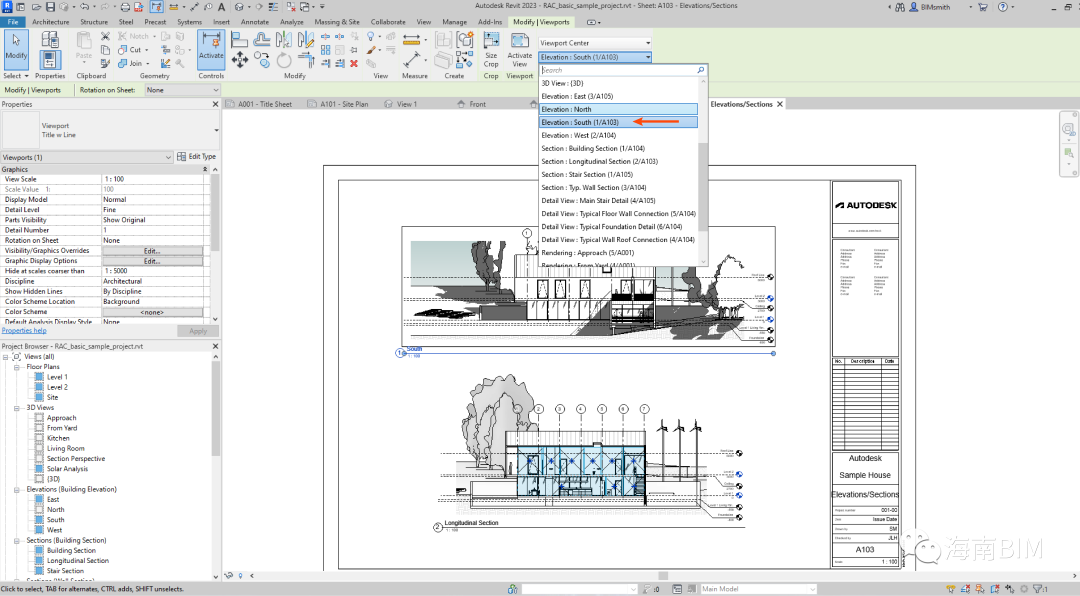
Task: Click the Cut geometry tool
Action: (x=130, y=50)
